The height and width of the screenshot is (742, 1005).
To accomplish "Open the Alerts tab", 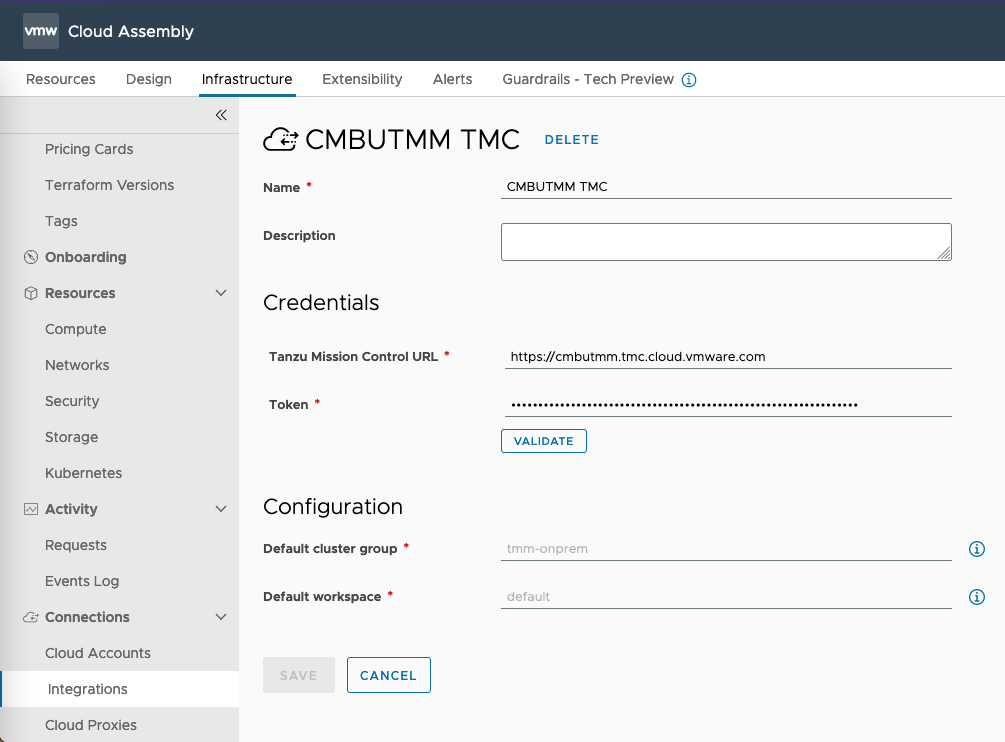I will pyautogui.click(x=453, y=79).
